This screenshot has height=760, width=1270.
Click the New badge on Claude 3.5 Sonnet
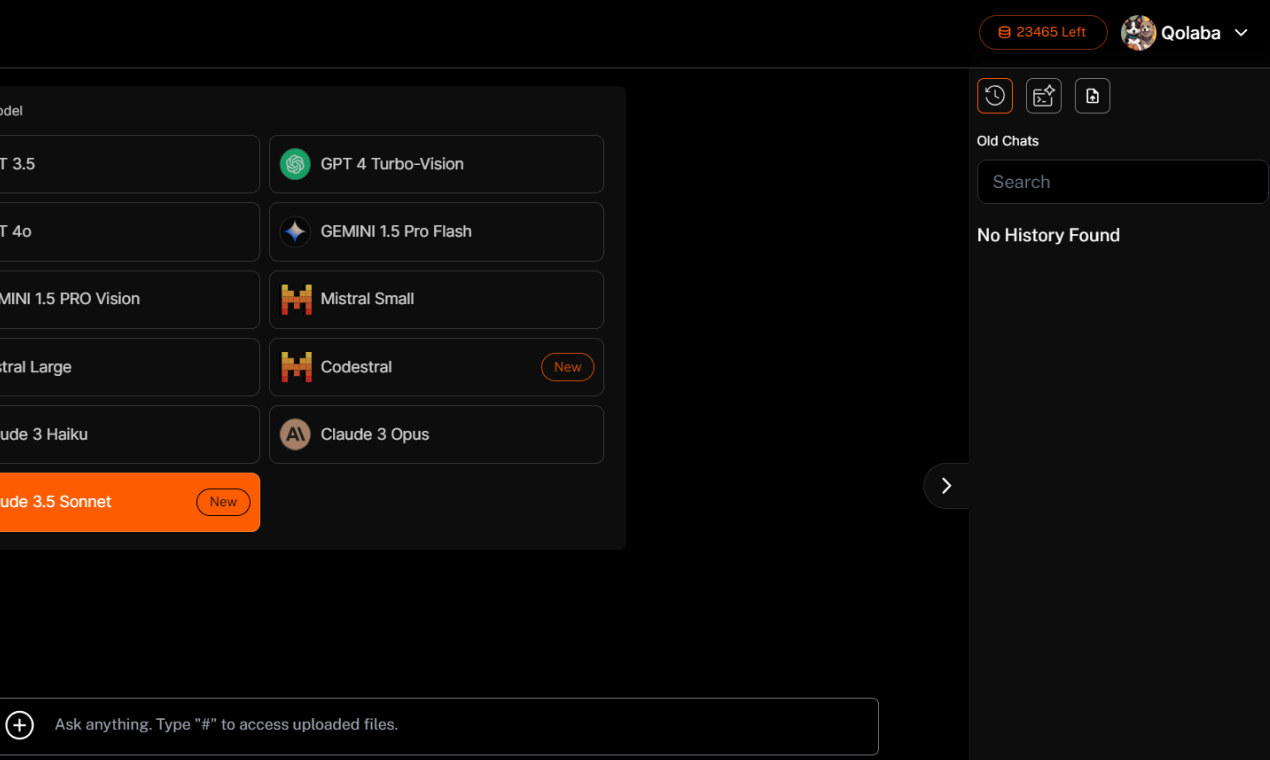223,502
